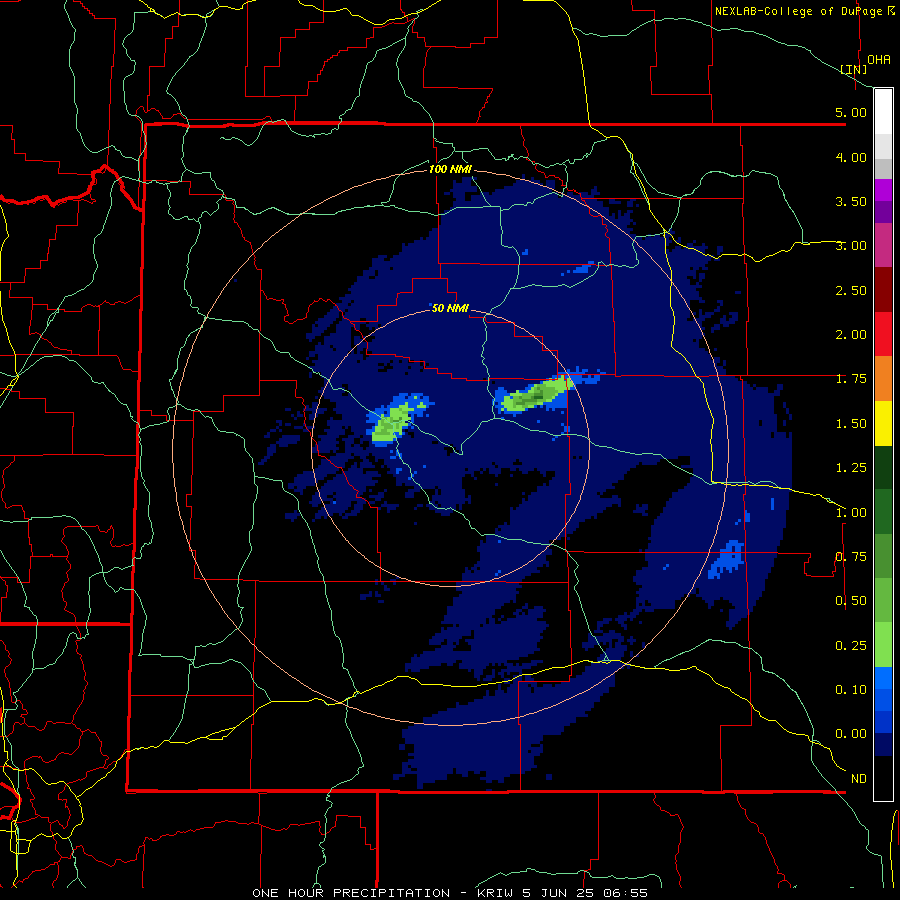Image resolution: width=900 pixels, height=900 pixels.
Task: Pick the bright red legend swatch
Action: [x=883, y=334]
